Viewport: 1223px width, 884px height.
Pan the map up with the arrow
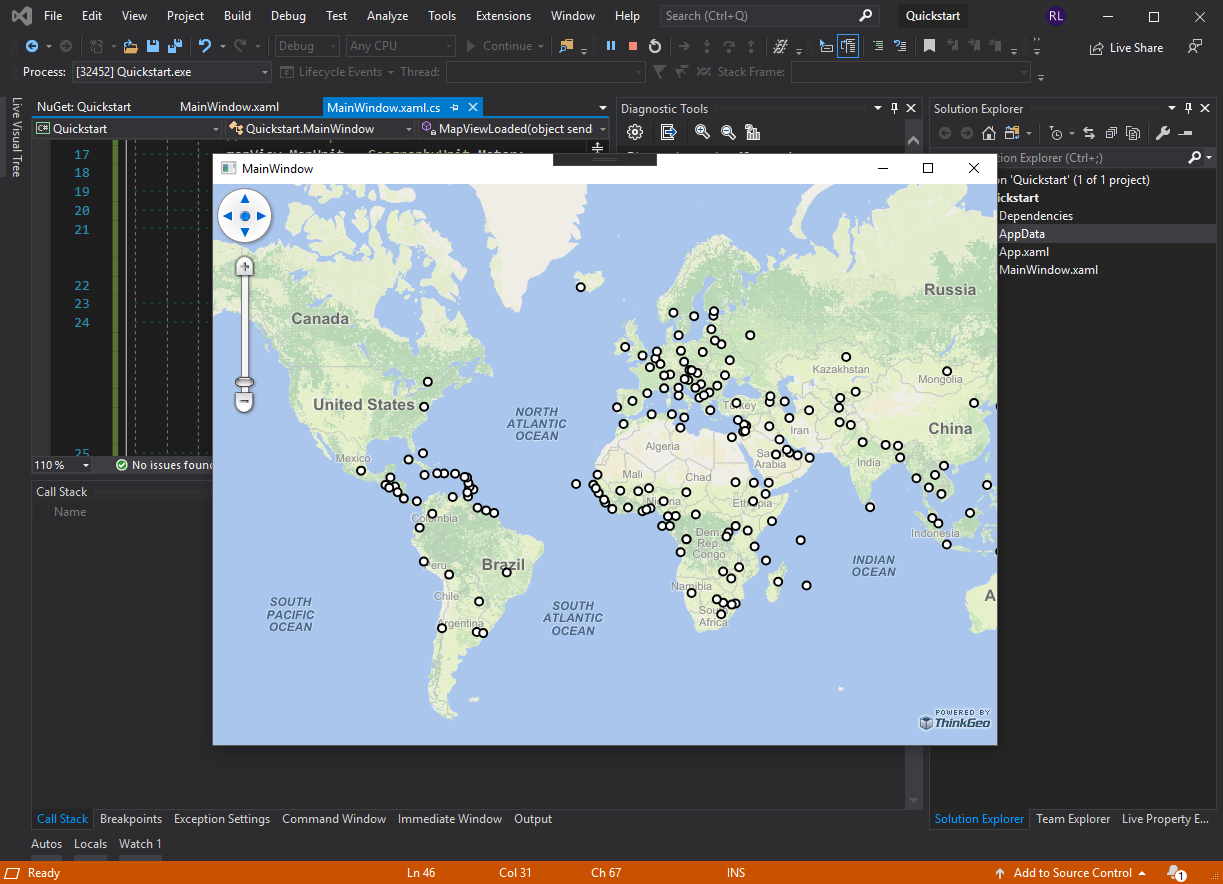244,199
